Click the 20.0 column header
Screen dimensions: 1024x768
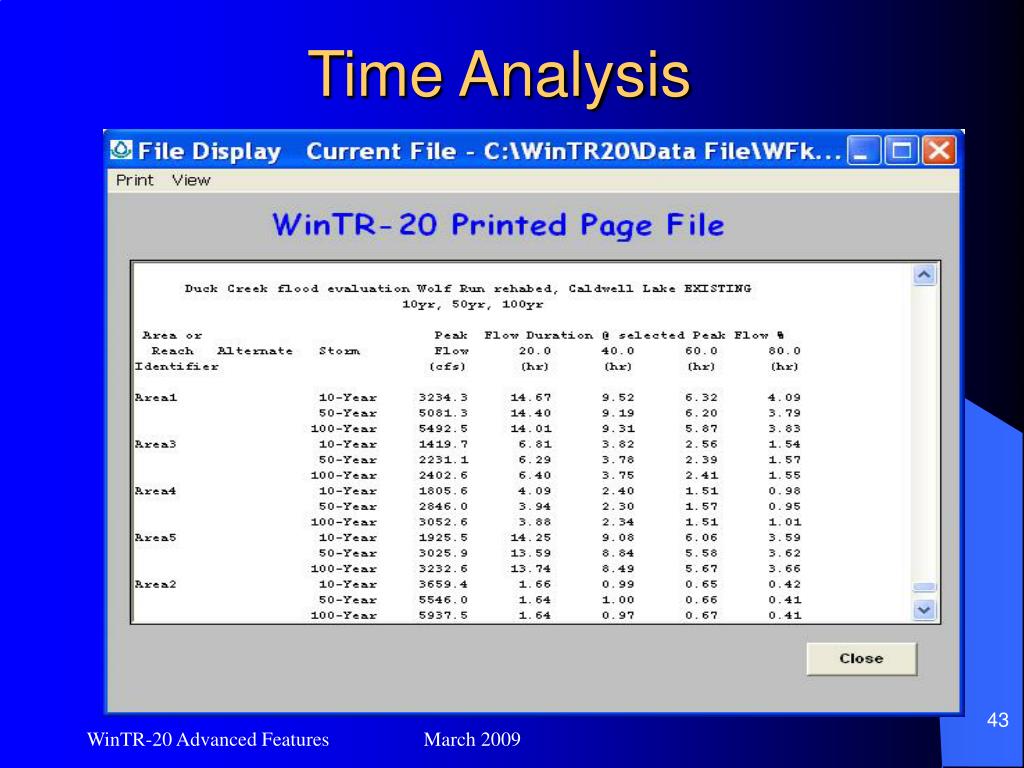tap(535, 351)
